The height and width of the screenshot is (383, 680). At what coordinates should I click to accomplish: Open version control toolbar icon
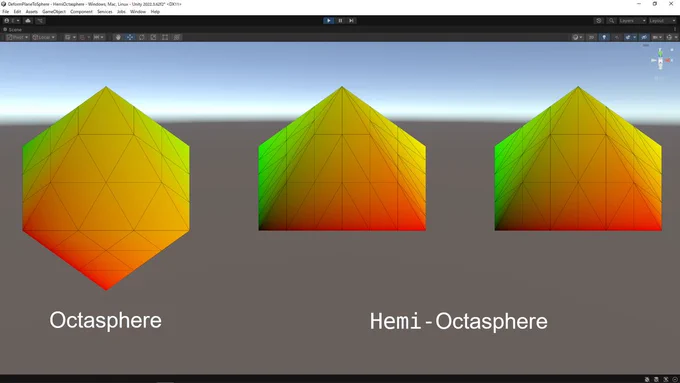pyautogui.click(x=40, y=21)
